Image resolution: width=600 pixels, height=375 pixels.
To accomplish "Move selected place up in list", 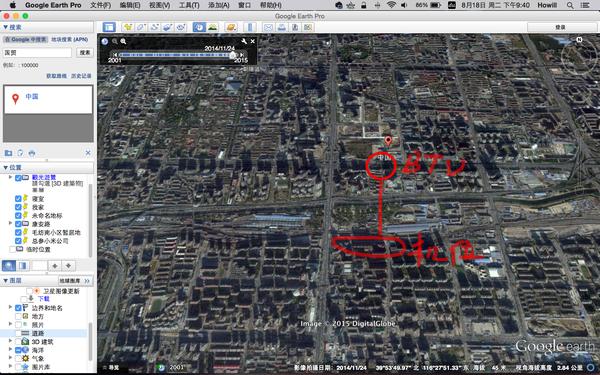I will pos(55,266).
